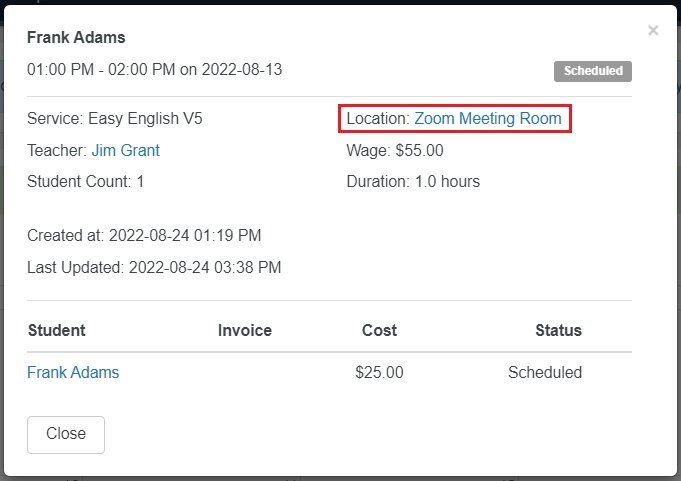Viewport: 681px width, 481px height.
Task: Click the Student Count: 1 text
Action: coord(86,181)
